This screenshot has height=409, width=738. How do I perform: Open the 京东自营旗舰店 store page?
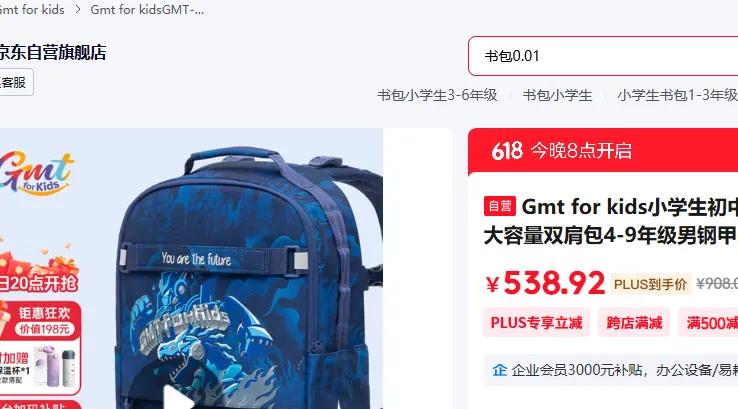[53, 52]
